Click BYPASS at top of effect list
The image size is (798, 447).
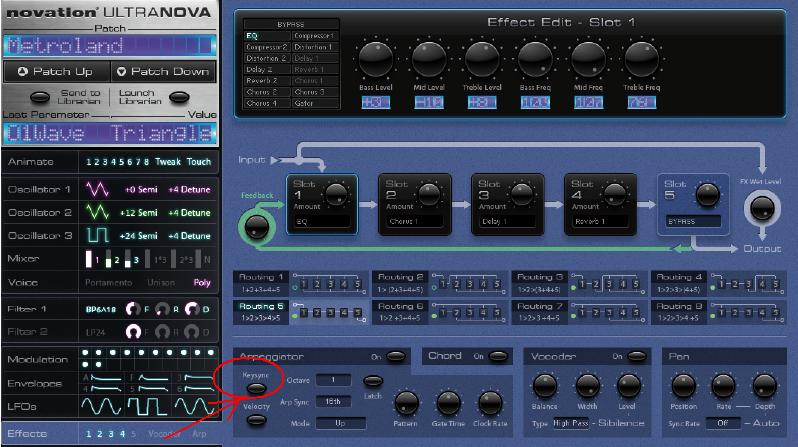tap(291, 24)
